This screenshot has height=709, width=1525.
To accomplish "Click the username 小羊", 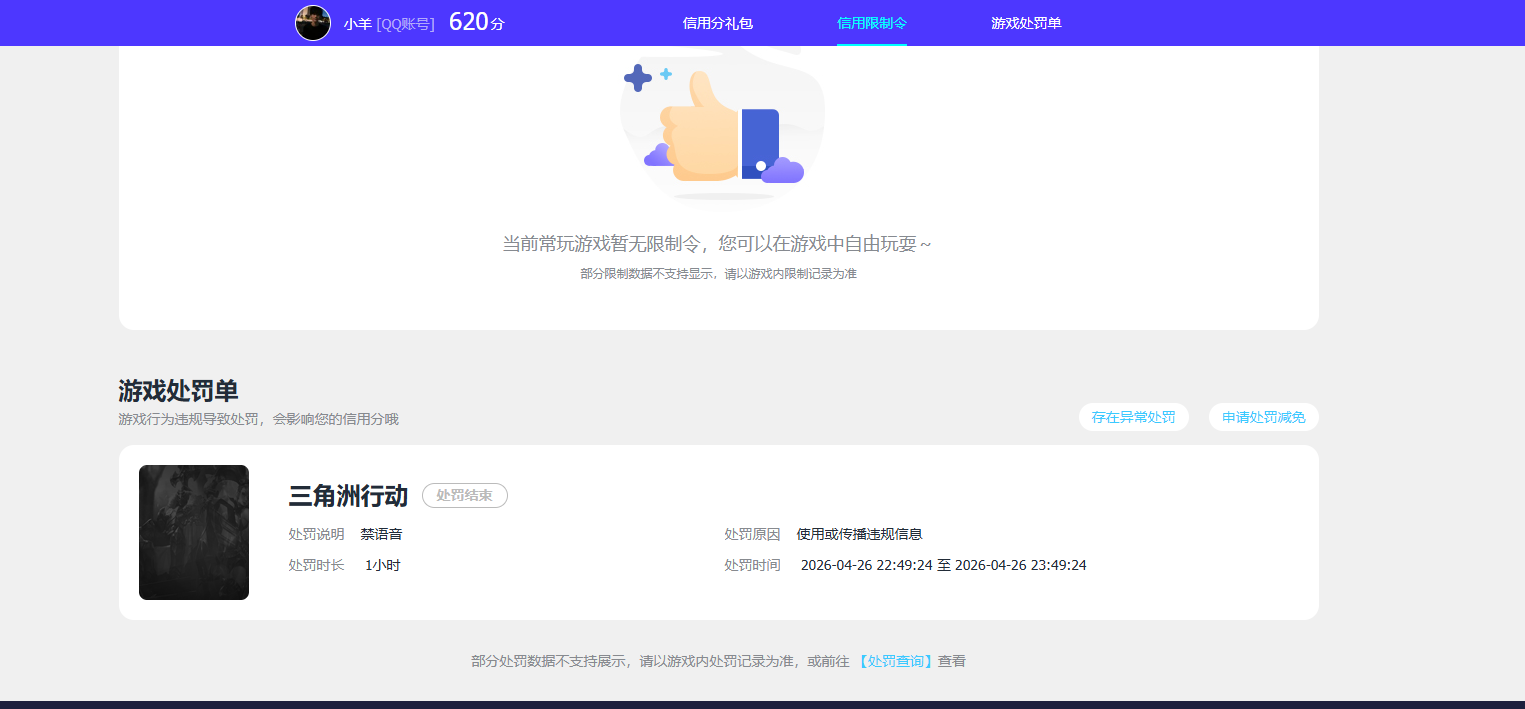I will pyautogui.click(x=358, y=23).
